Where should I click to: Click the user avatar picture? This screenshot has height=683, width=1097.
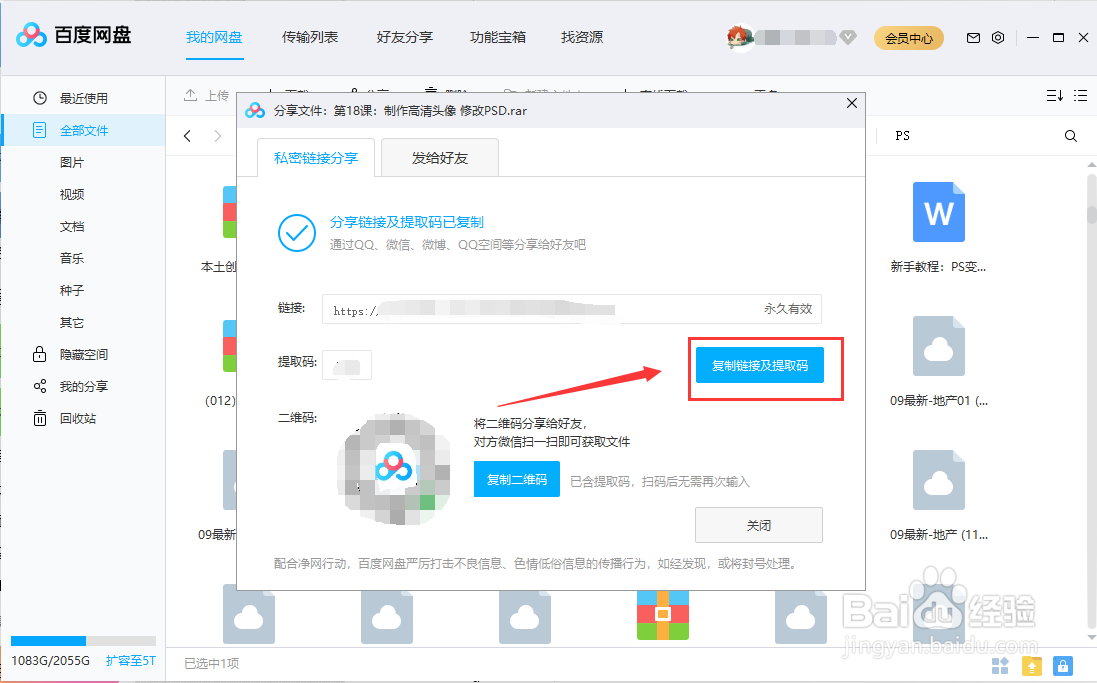(x=739, y=37)
